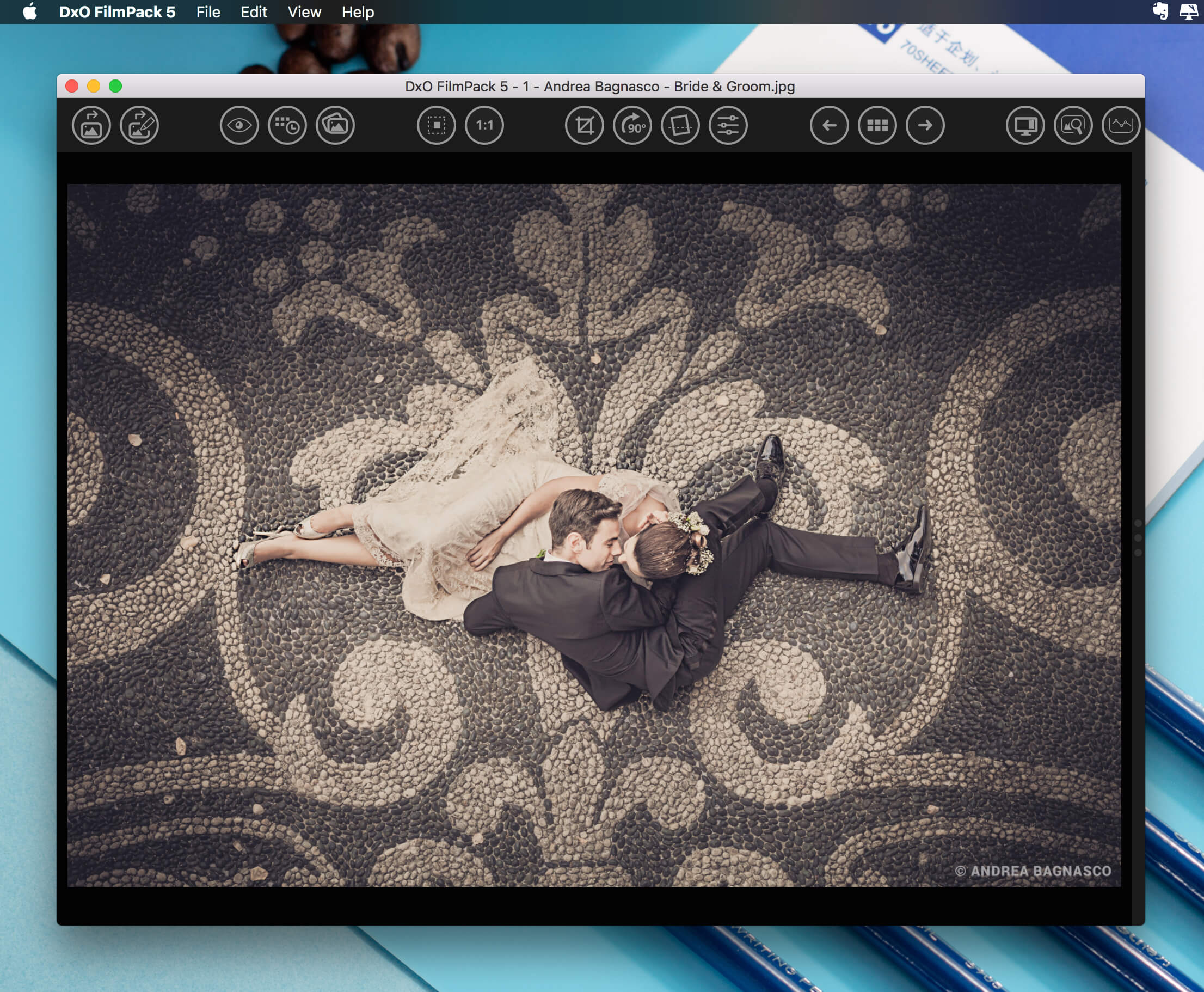This screenshot has height=992, width=1204.
Task: Show the histogram panel icon
Action: [x=1121, y=125]
